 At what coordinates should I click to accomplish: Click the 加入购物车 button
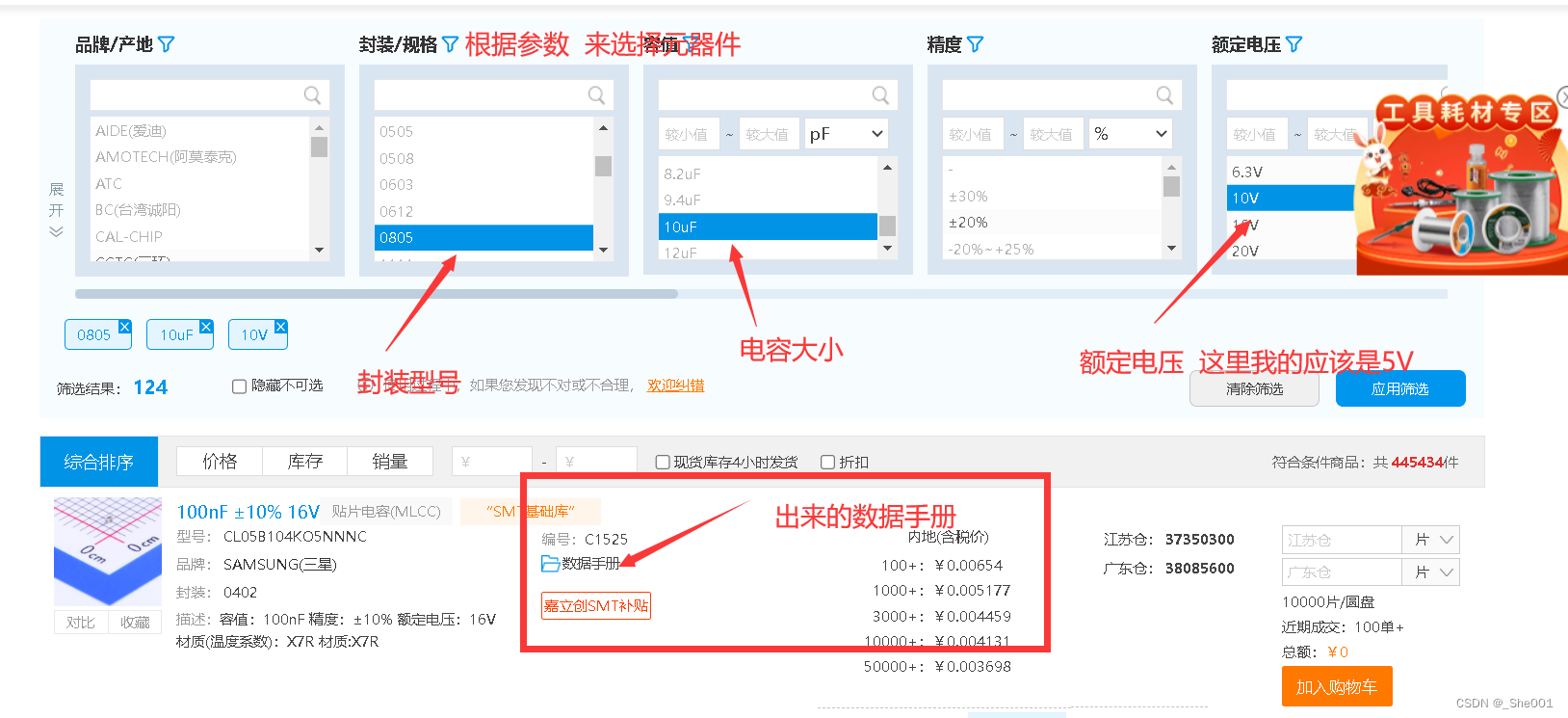pos(1336,687)
